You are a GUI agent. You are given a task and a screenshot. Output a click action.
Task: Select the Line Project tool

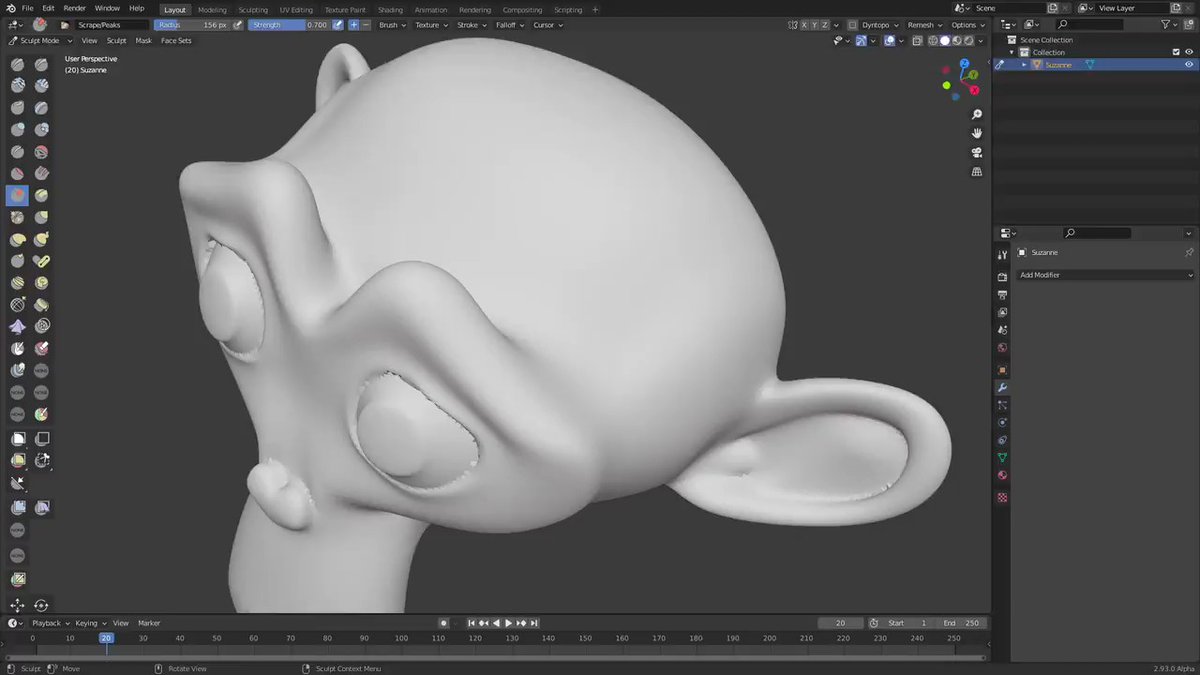click(18, 483)
